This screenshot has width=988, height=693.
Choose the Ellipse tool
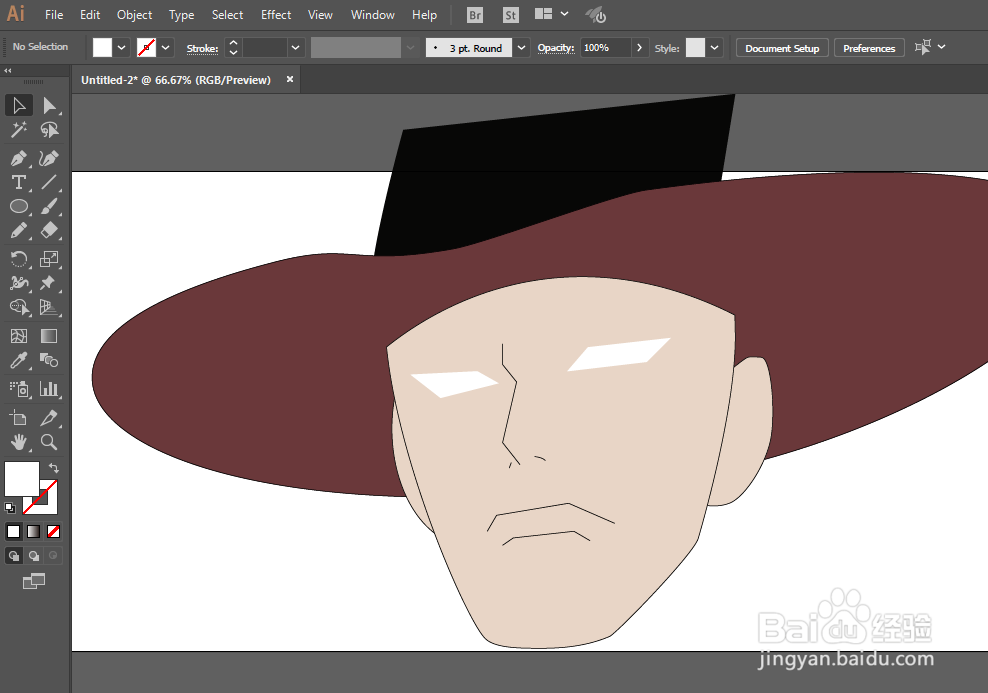coord(19,206)
